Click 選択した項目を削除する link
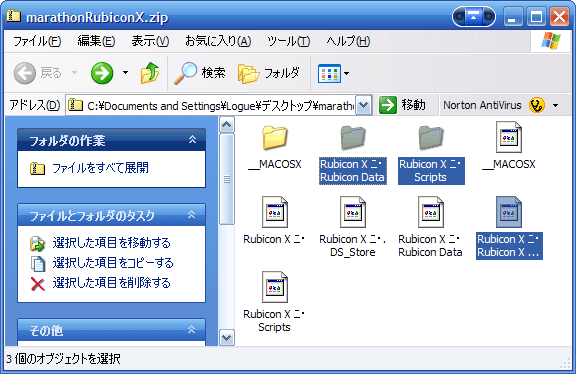Image resolution: width=576 pixels, height=374 pixels. point(111,283)
